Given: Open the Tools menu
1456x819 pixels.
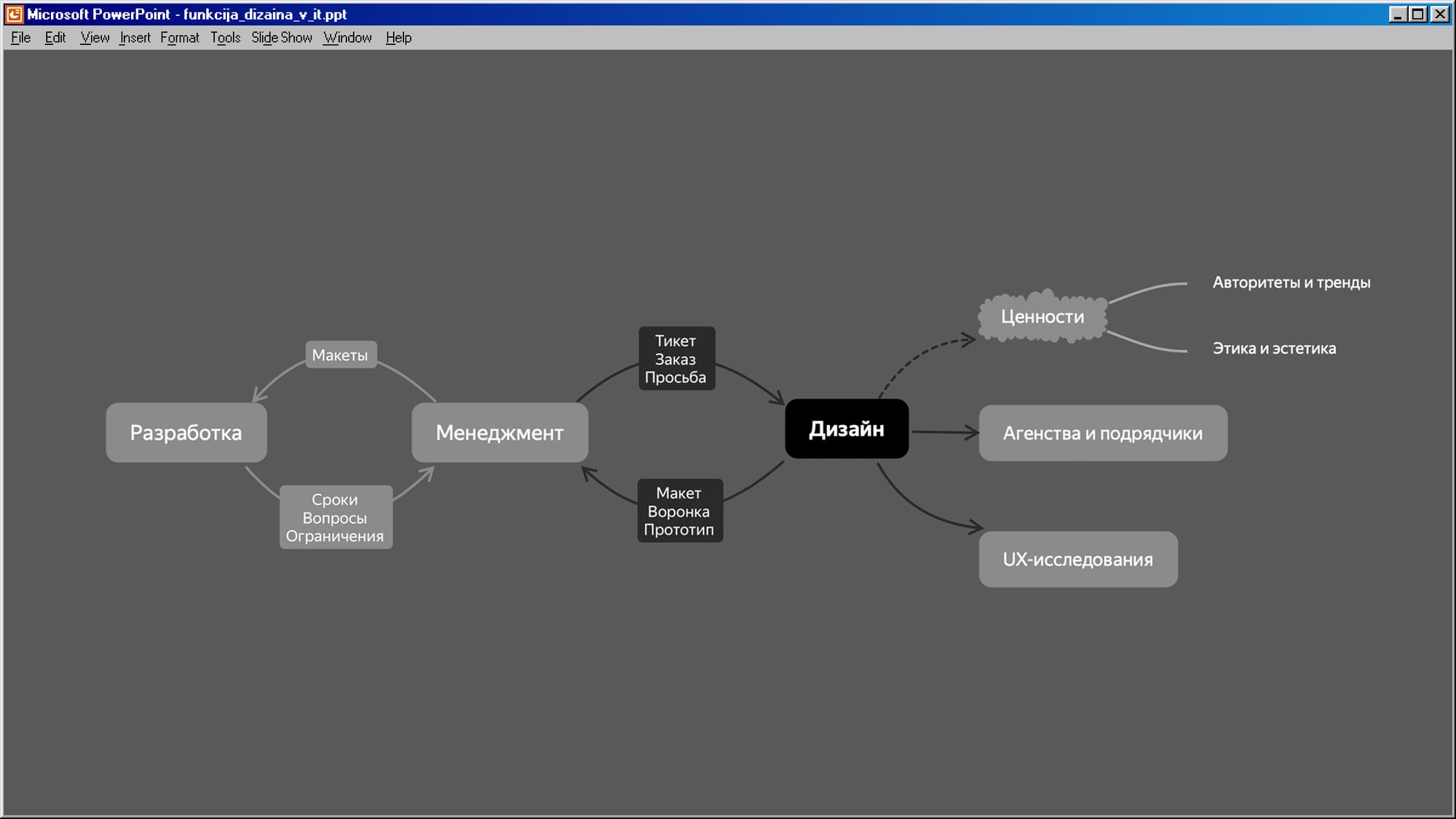Looking at the screenshot, I should coord(225,38).
